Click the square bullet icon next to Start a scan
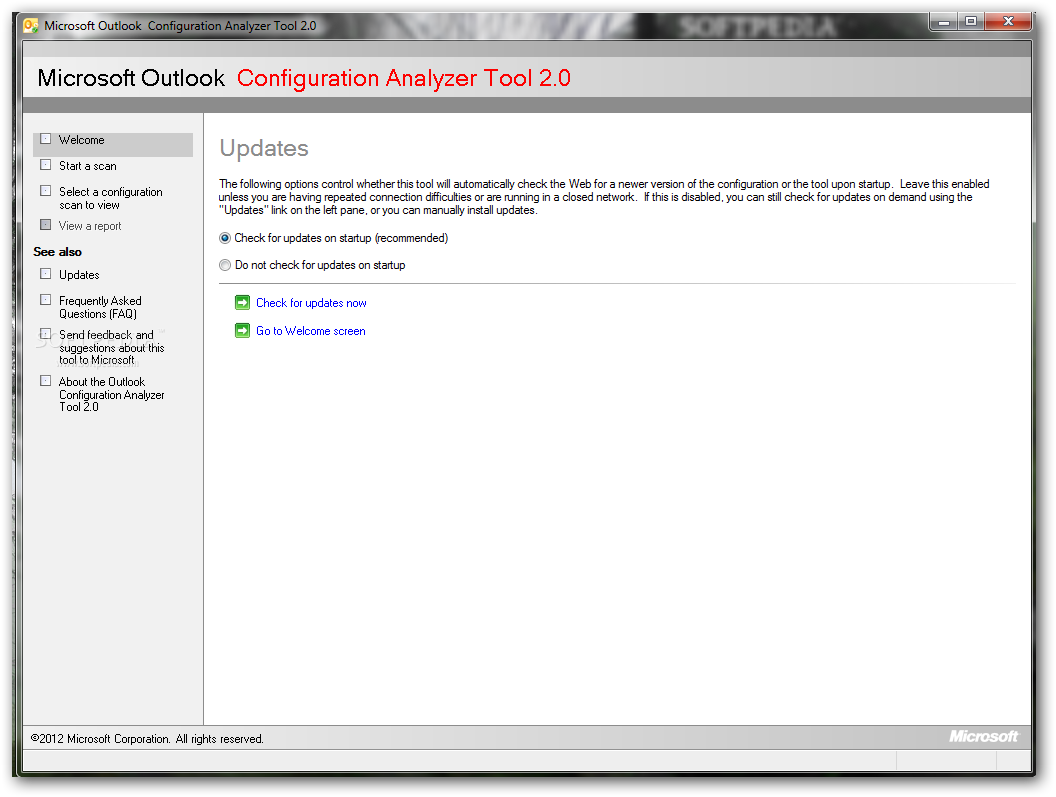1056x797 pixels. pos(46,164)
